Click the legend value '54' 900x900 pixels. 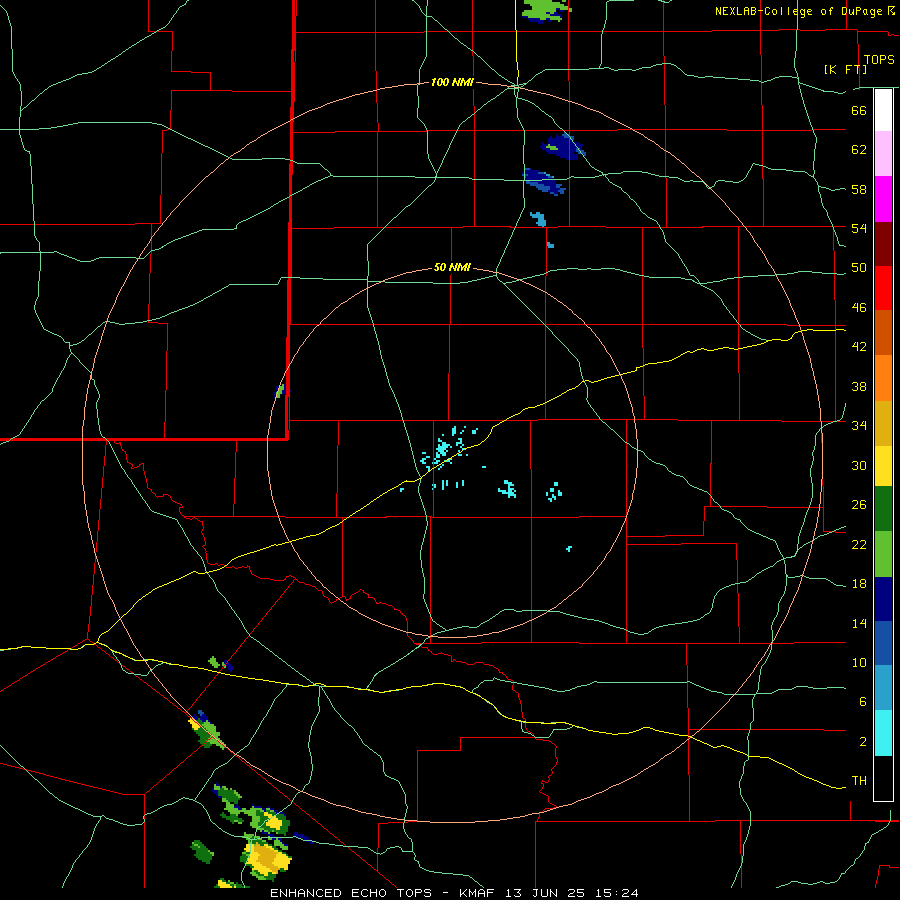(x=859, y=228)
